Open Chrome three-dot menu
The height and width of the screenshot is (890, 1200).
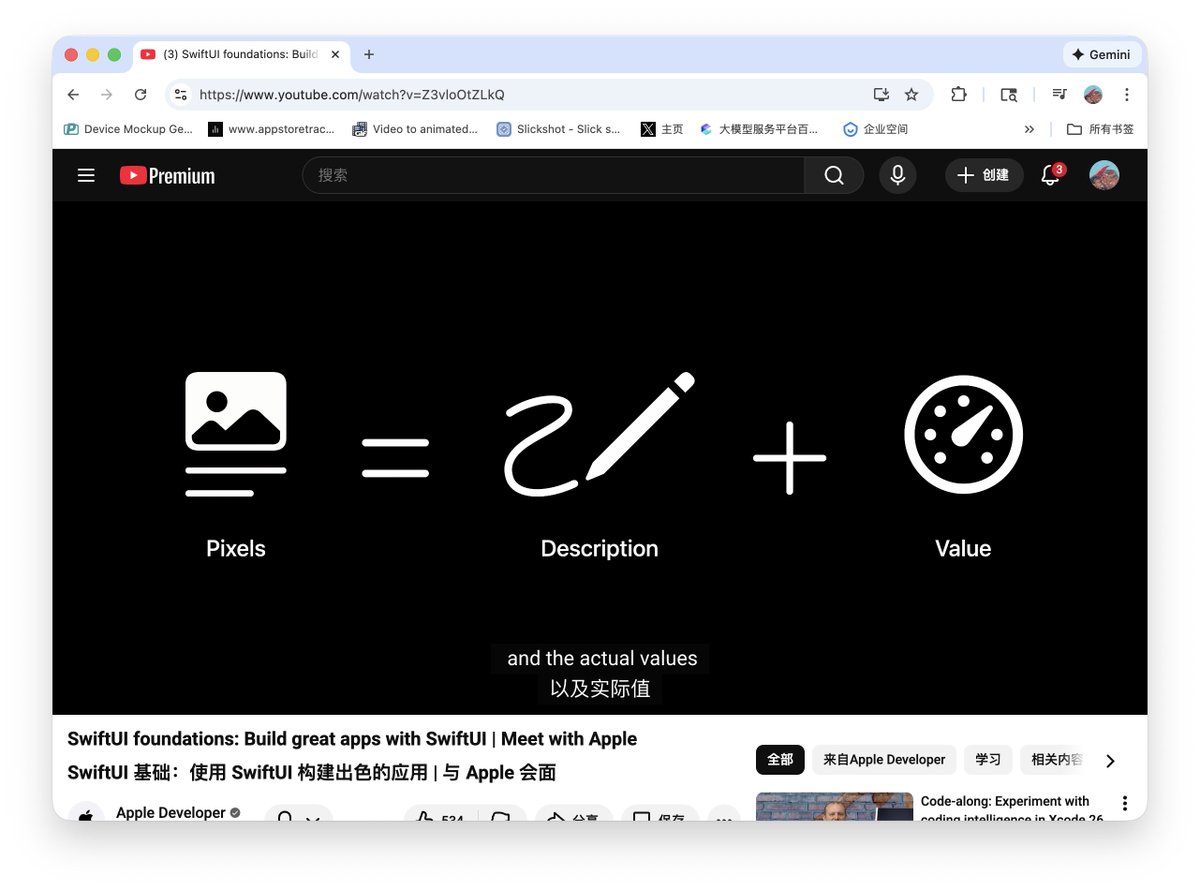tap(1127, 95)
